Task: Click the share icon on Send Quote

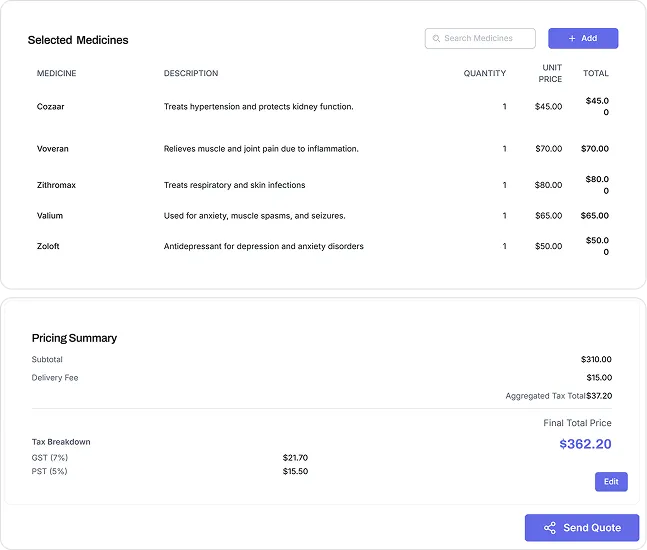Action: pyautogui.click(x=549, y=528)
